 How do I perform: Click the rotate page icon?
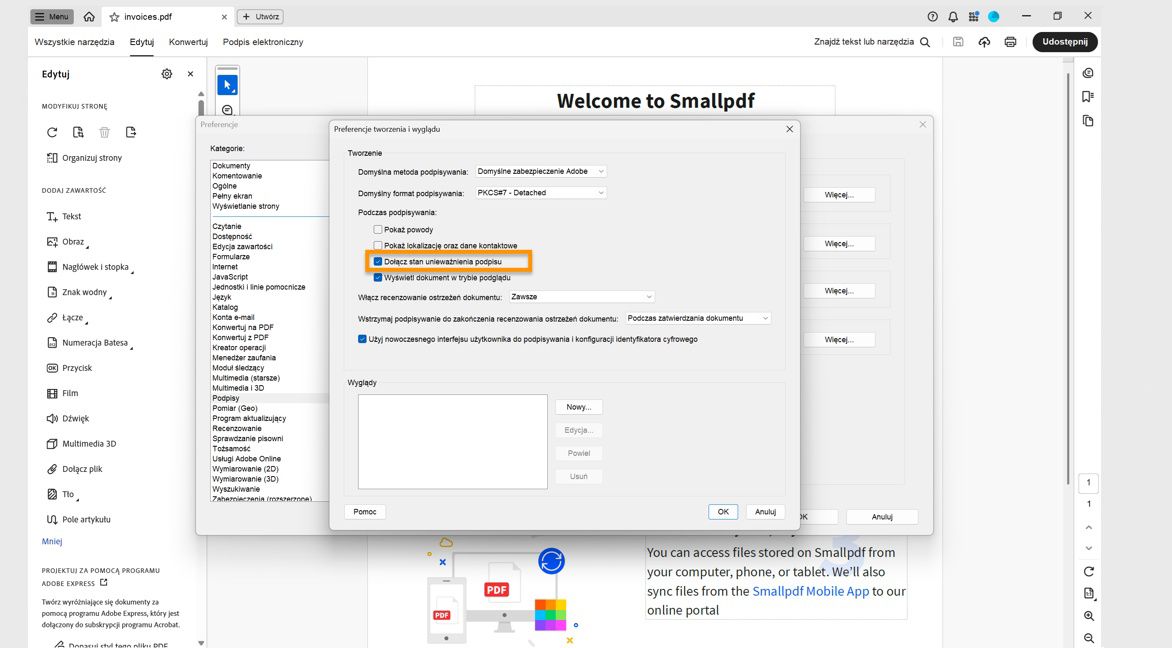[52, 132]
